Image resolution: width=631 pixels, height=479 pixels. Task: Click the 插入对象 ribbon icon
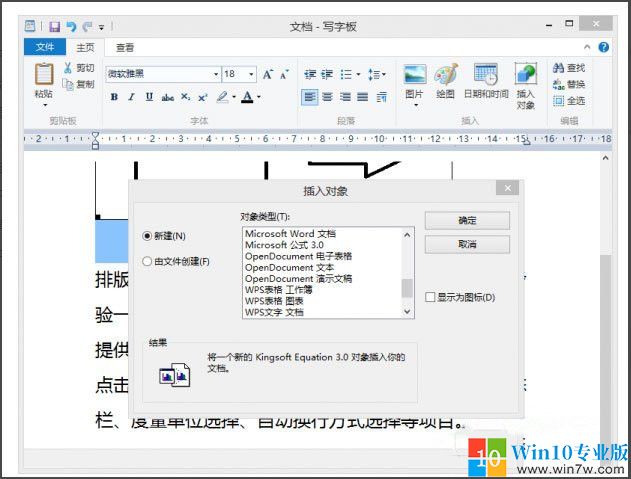[526, 75]
